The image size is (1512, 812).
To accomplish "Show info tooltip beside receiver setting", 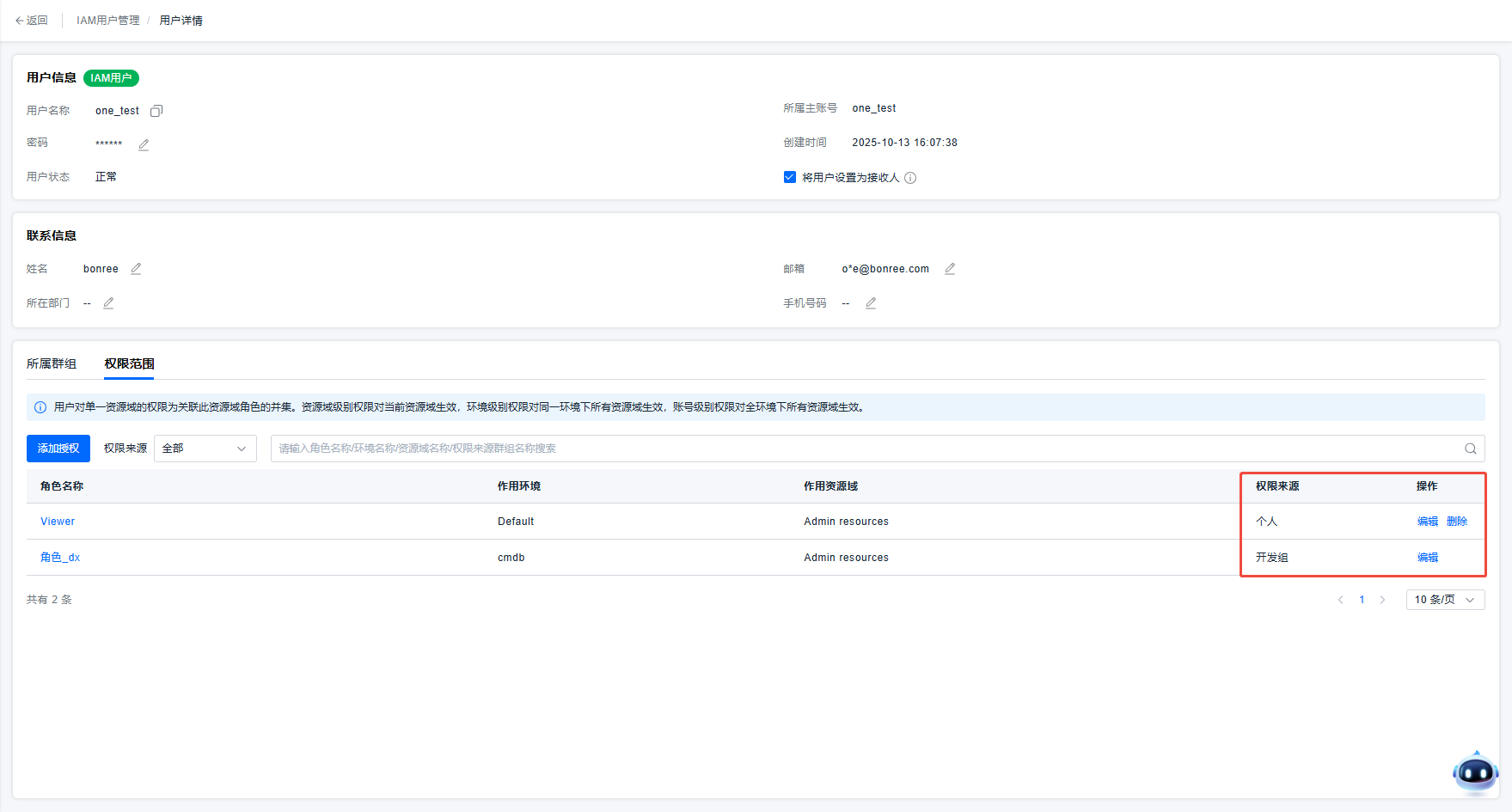I will point(910,178).
